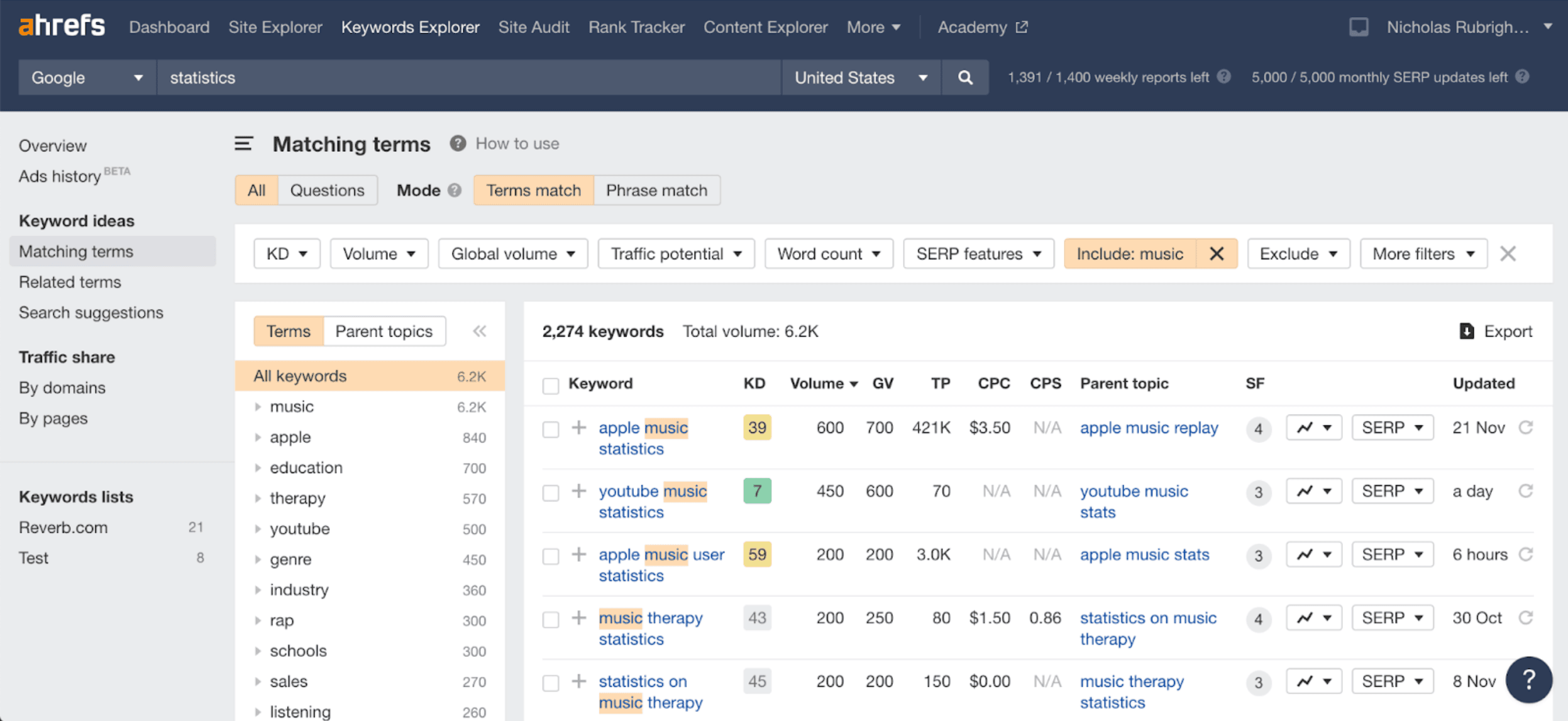
Task: Sort table by Volume column header
Action: click(x=823, y=383)
